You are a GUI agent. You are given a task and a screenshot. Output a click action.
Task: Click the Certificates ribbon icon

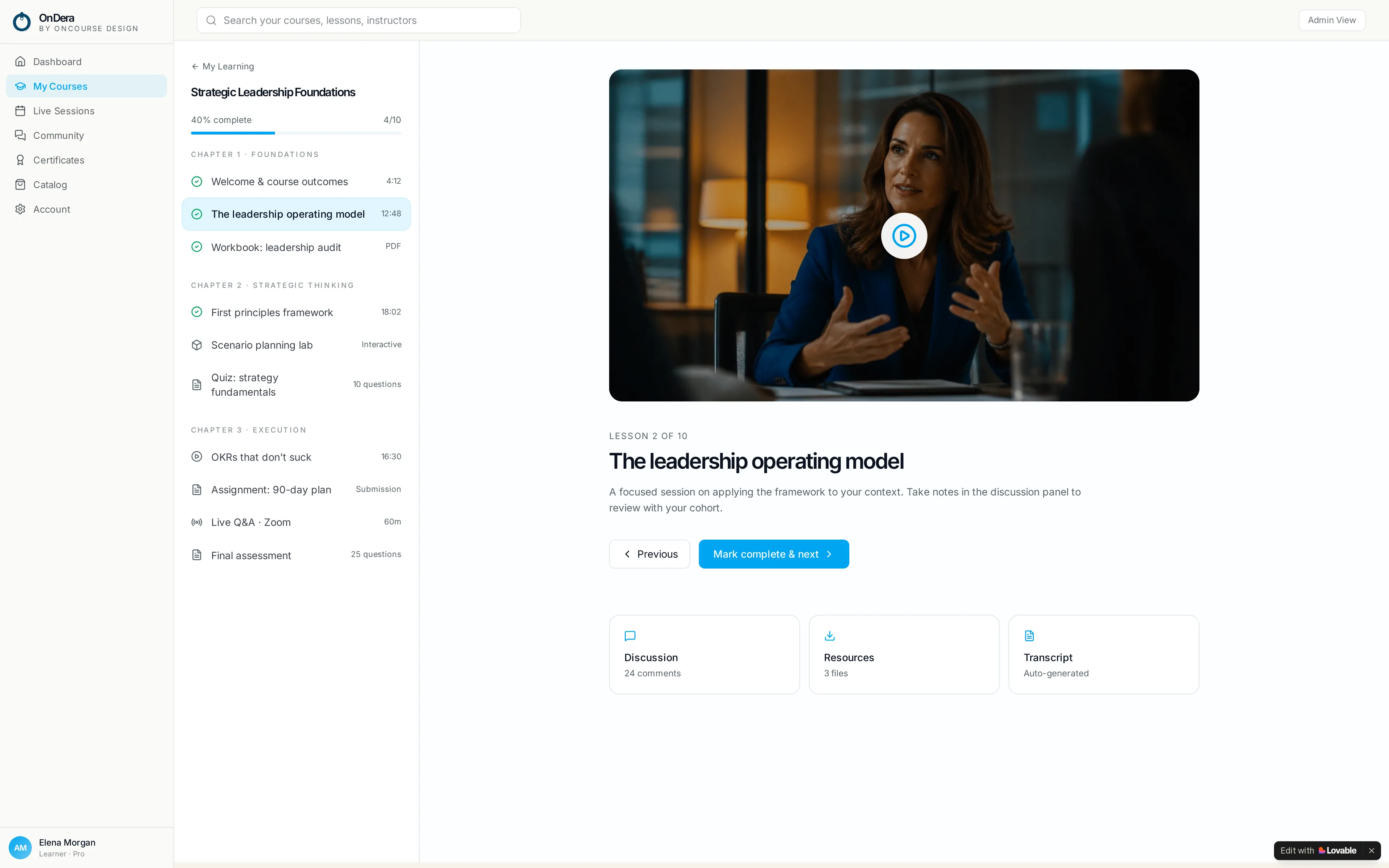[20, 160]
